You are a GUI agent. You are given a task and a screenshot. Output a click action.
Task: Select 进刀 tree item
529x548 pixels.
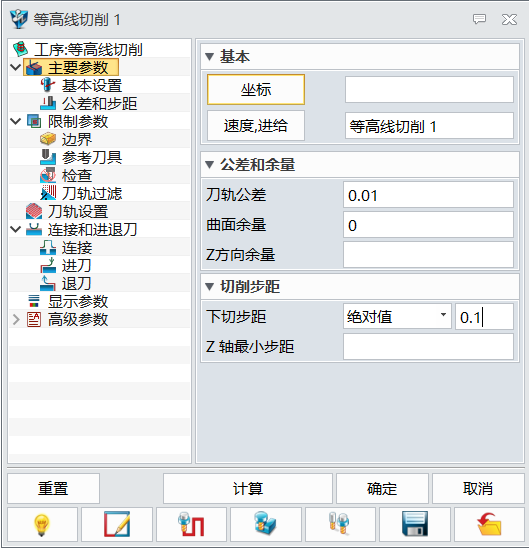pyautogui.click(x=77, y=266)
